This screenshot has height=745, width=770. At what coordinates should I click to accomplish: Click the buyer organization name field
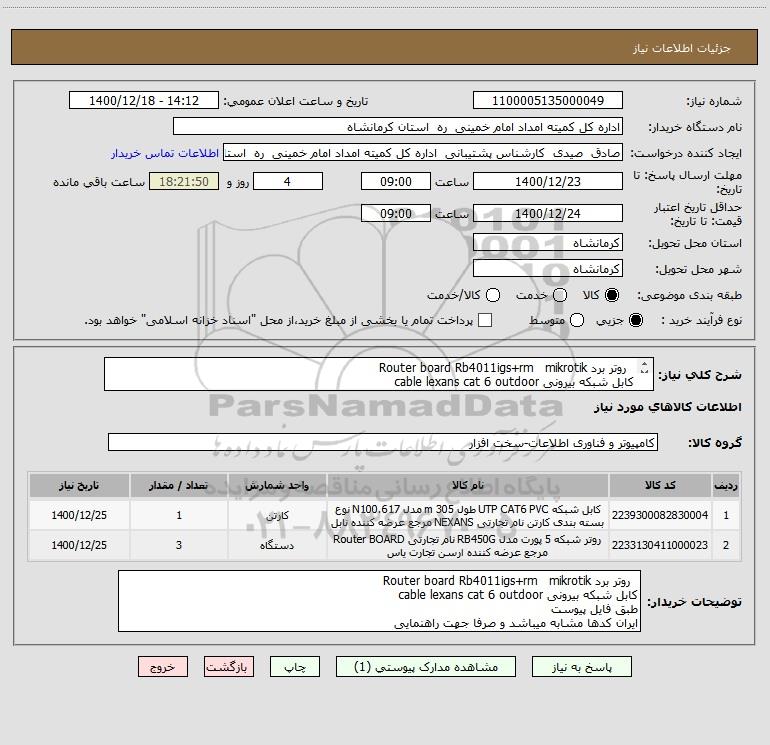click(398, 126)
